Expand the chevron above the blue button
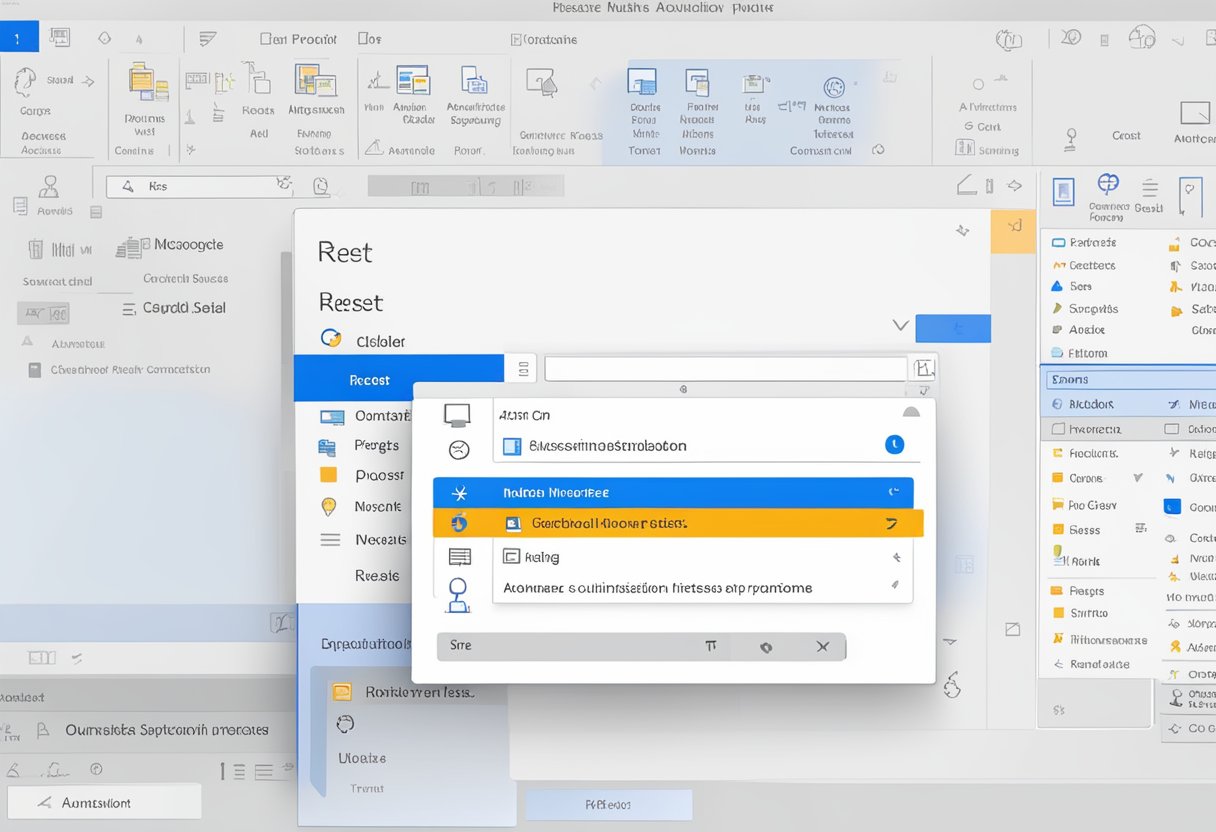This screenshot has height=832, width=1216. coord(900,324)
